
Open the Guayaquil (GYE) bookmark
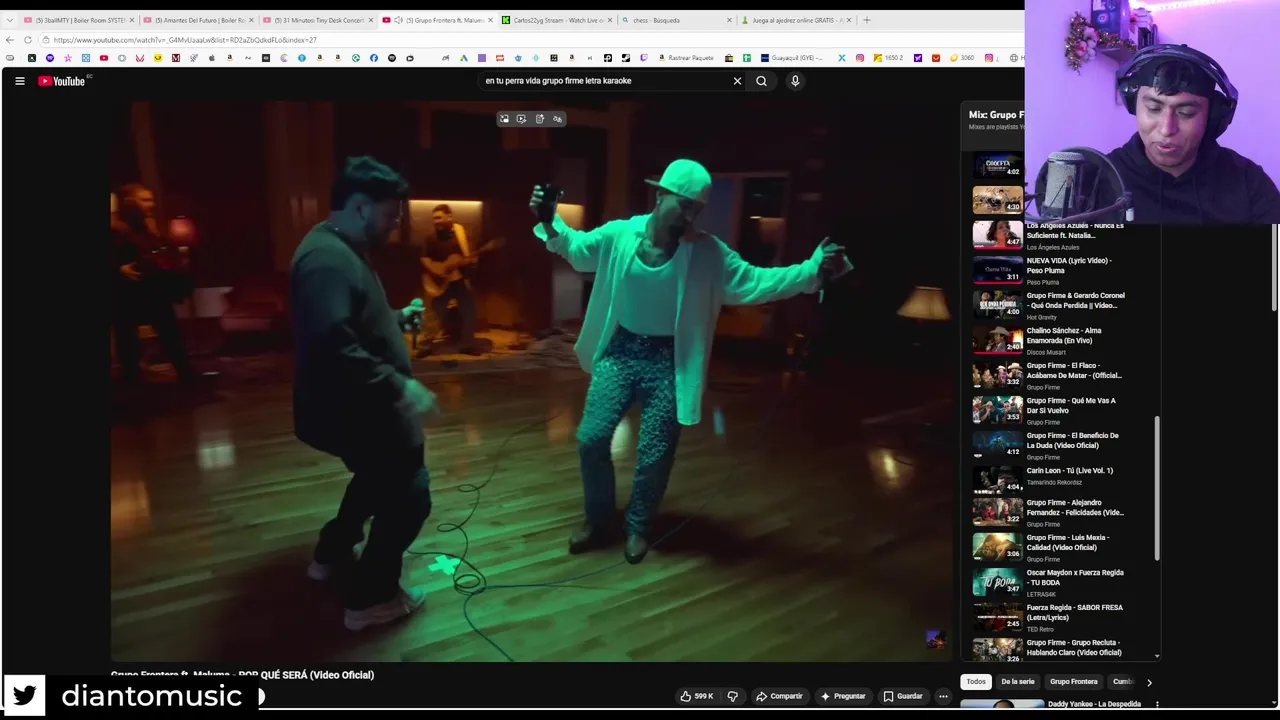click(792, 58)
